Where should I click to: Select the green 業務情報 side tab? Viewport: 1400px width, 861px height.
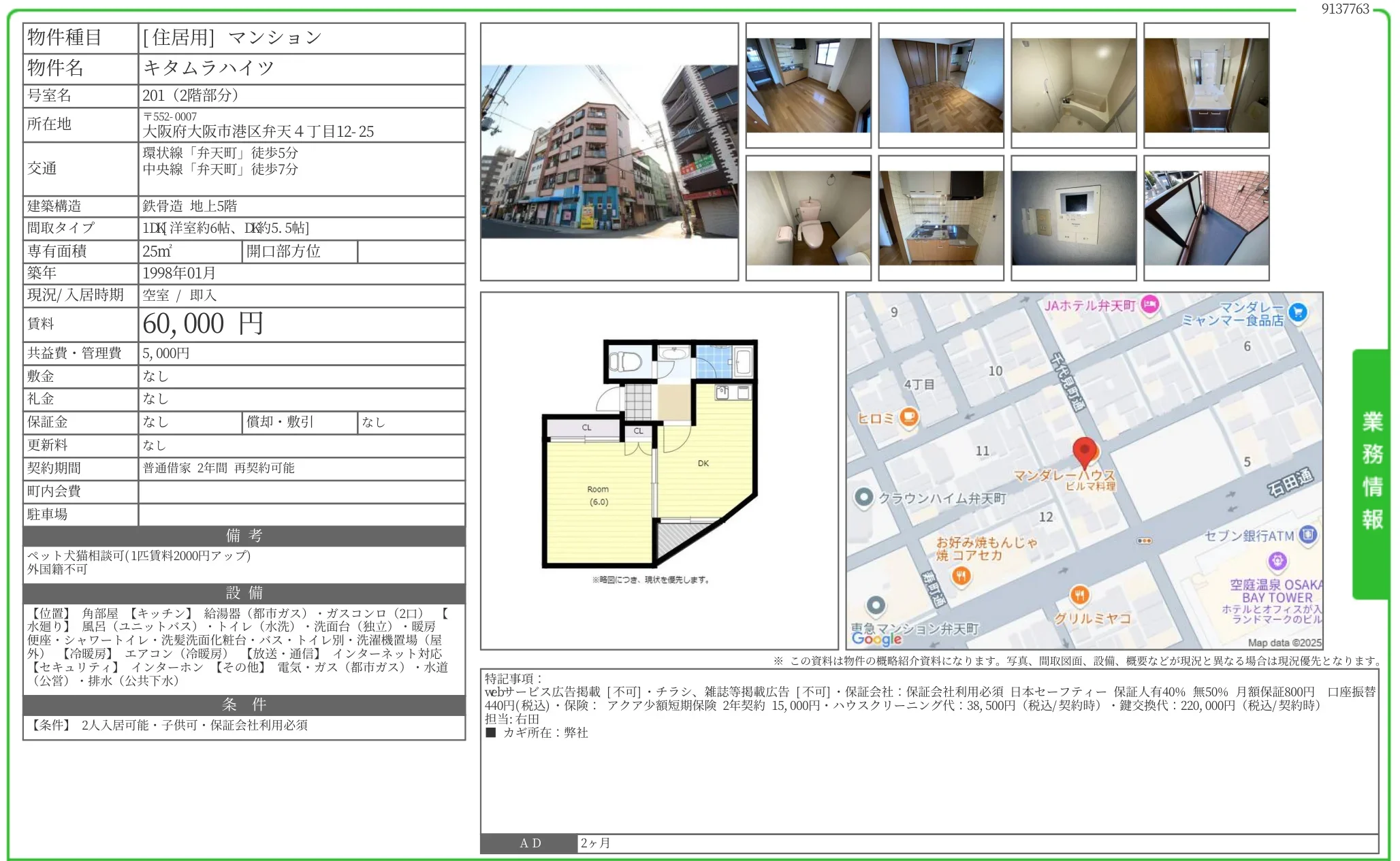pos(1371,472)
